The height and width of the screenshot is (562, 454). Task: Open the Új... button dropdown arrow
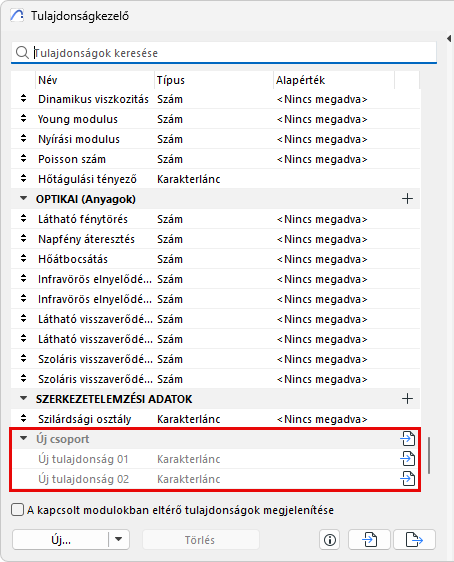119,539
